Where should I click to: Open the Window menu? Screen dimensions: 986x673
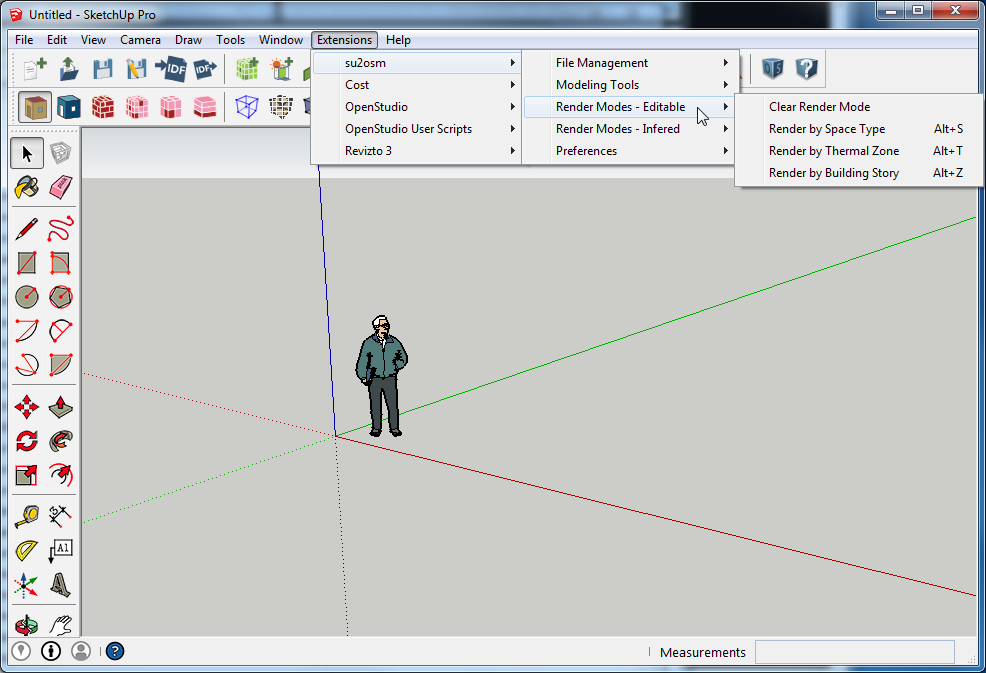coord(280,40)
